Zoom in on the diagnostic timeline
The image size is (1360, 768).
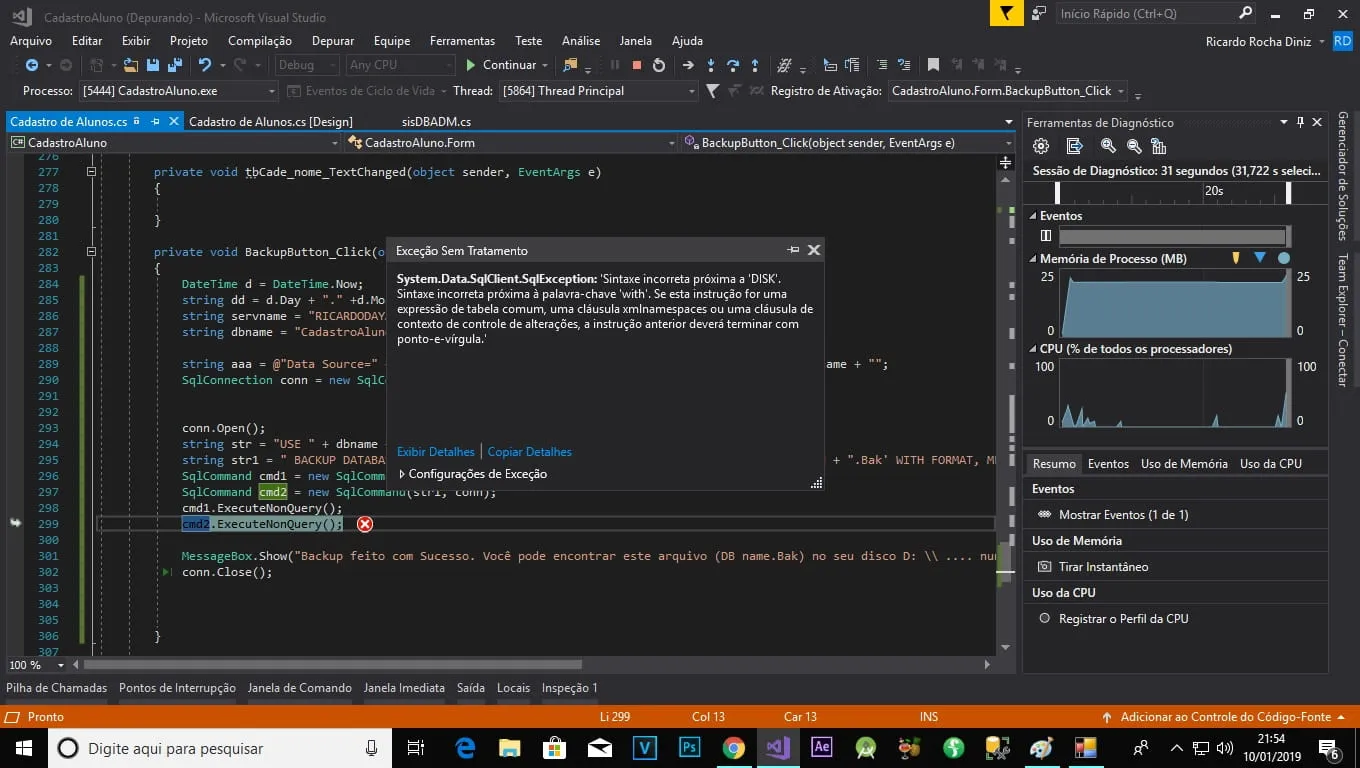point(1108,146)
